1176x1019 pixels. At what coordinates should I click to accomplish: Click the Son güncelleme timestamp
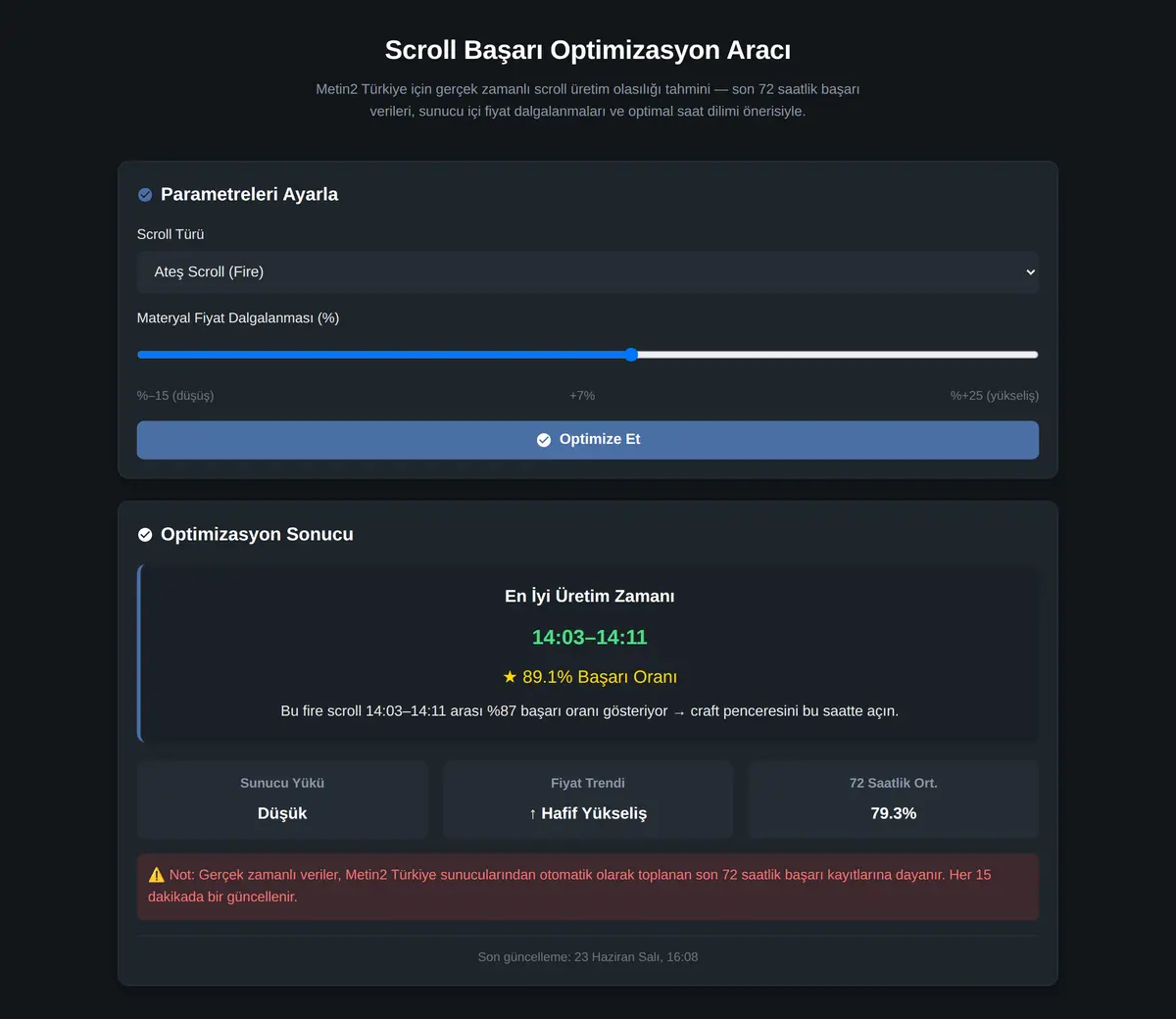(588, 957)
